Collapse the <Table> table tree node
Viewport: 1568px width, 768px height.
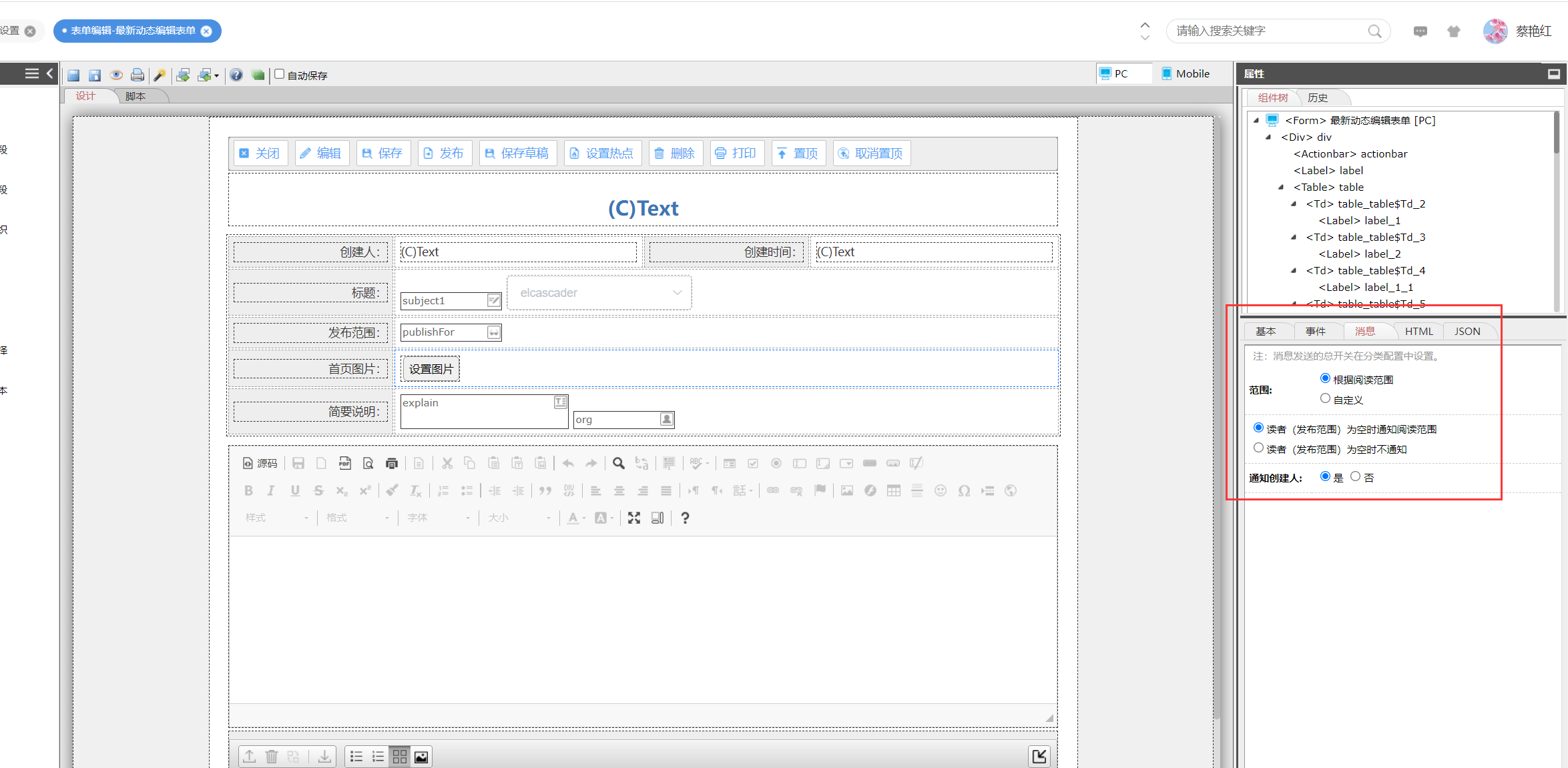(x=1281, y=187)
